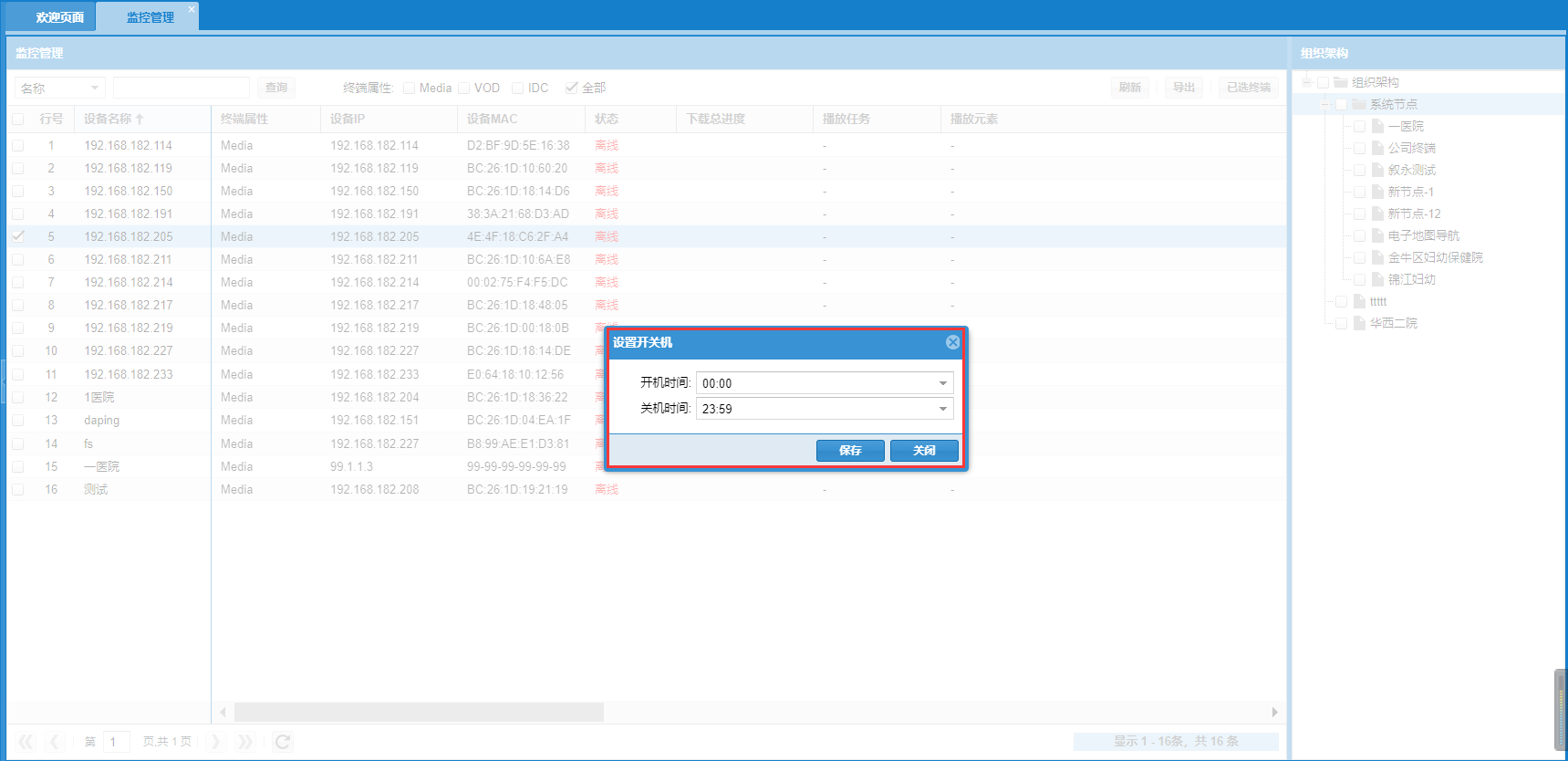Select the ttttt tree node

point(1377,301)
